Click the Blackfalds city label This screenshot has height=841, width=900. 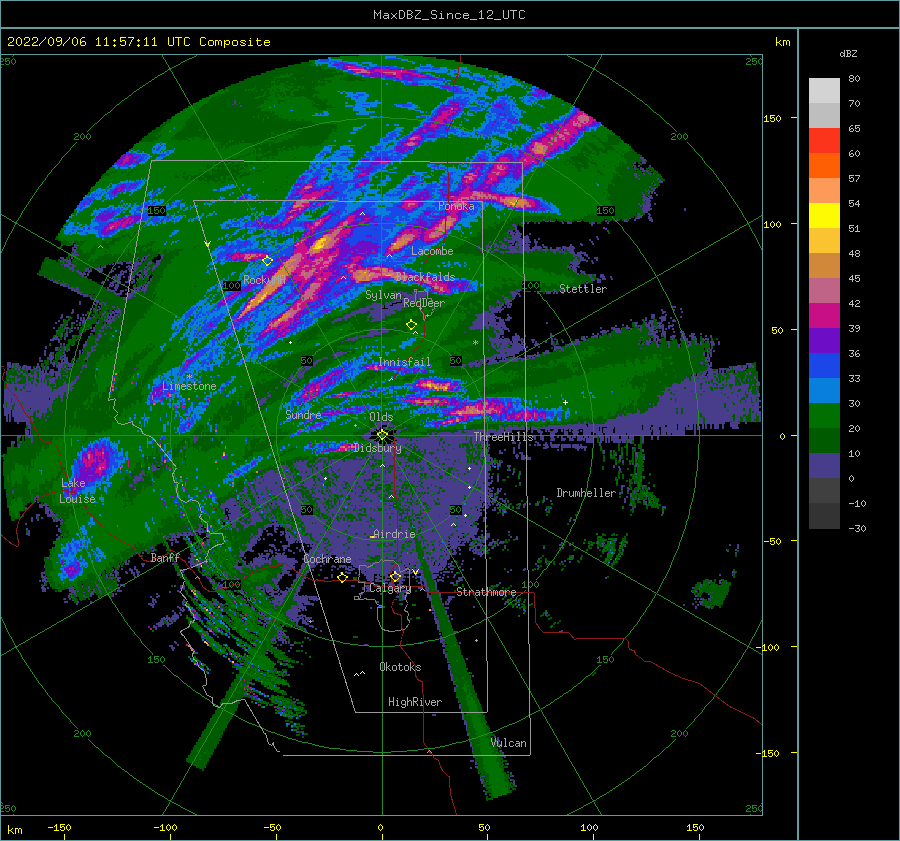pos(425,277)
